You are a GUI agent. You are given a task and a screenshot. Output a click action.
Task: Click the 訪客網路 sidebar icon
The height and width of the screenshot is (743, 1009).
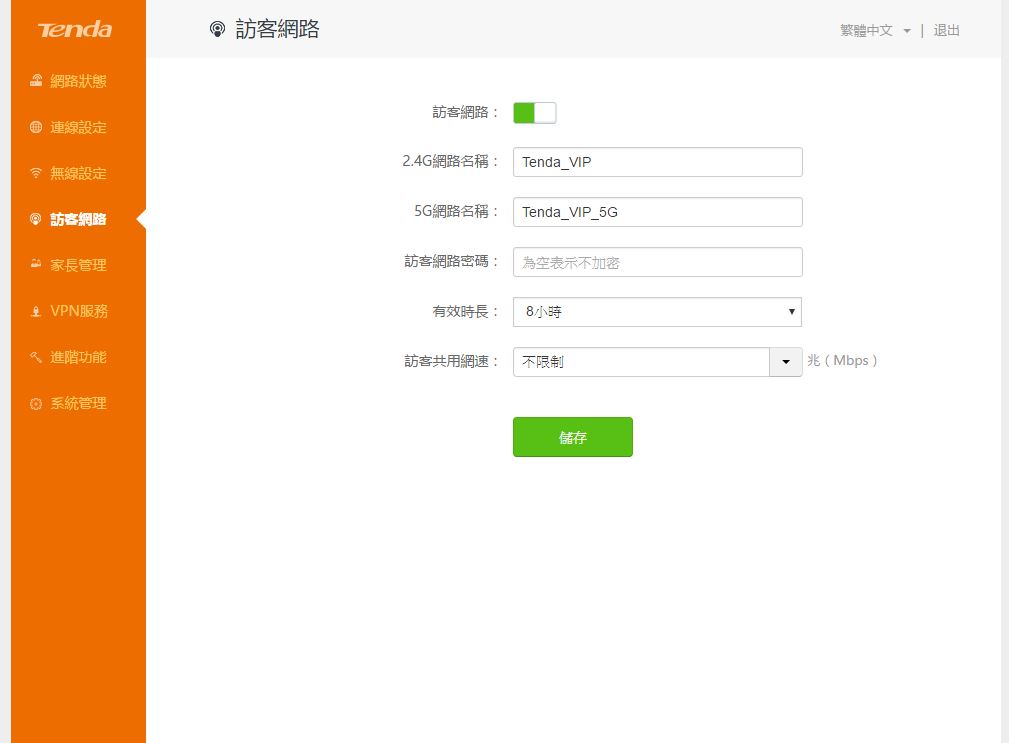tap(36, 219)
